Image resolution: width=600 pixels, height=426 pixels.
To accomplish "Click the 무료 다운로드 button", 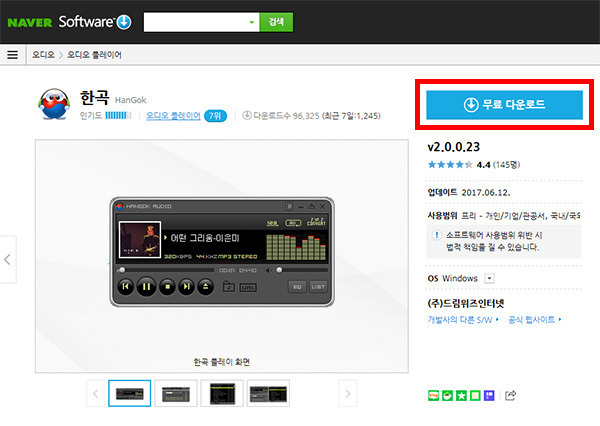I will point(504,104).
